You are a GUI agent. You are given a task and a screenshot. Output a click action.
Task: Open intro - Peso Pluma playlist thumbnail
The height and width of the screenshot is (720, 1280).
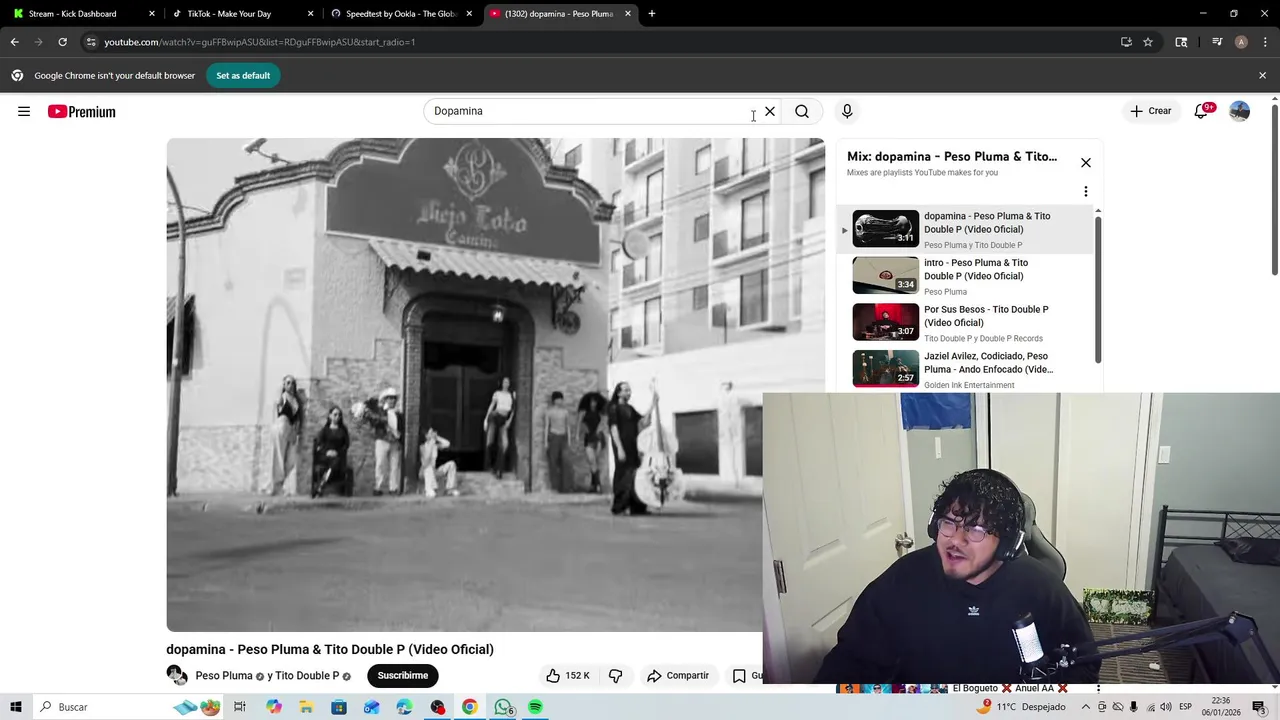885,275
